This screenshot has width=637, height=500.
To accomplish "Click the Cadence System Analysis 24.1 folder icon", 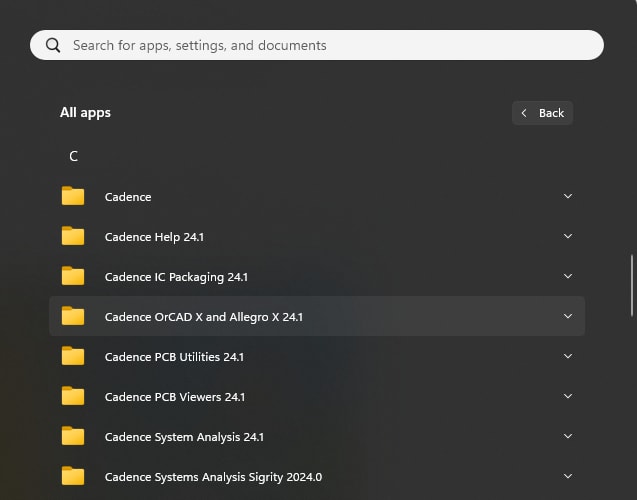I will (x=73, y=436).
